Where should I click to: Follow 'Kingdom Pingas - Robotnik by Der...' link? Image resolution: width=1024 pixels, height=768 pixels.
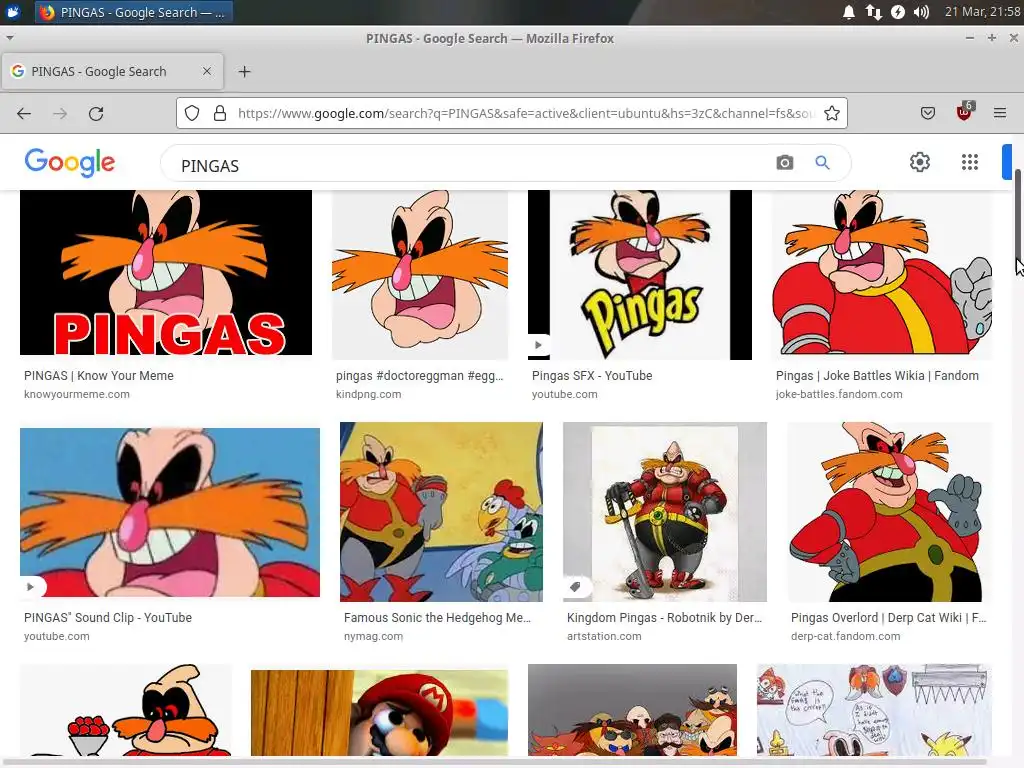(664, 617)
